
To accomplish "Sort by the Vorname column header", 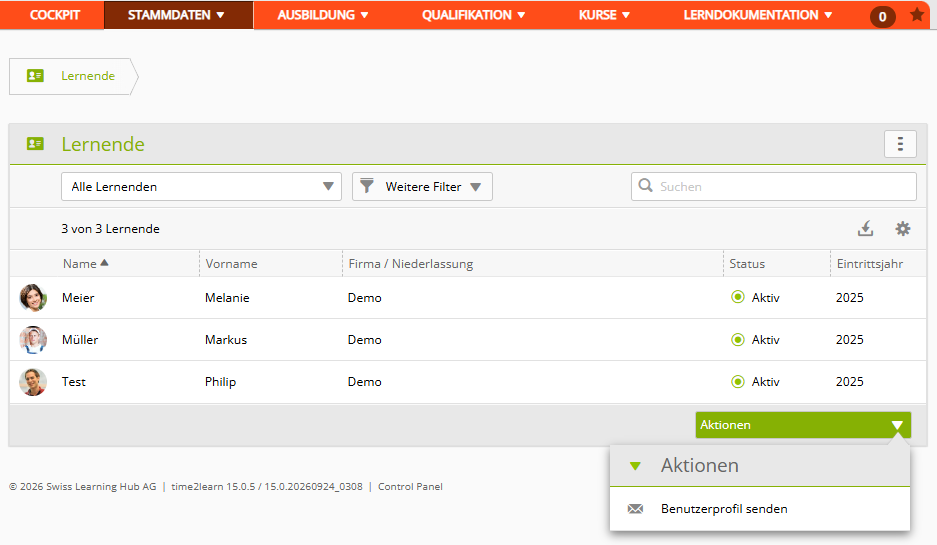I will click(x=231, y=264).
